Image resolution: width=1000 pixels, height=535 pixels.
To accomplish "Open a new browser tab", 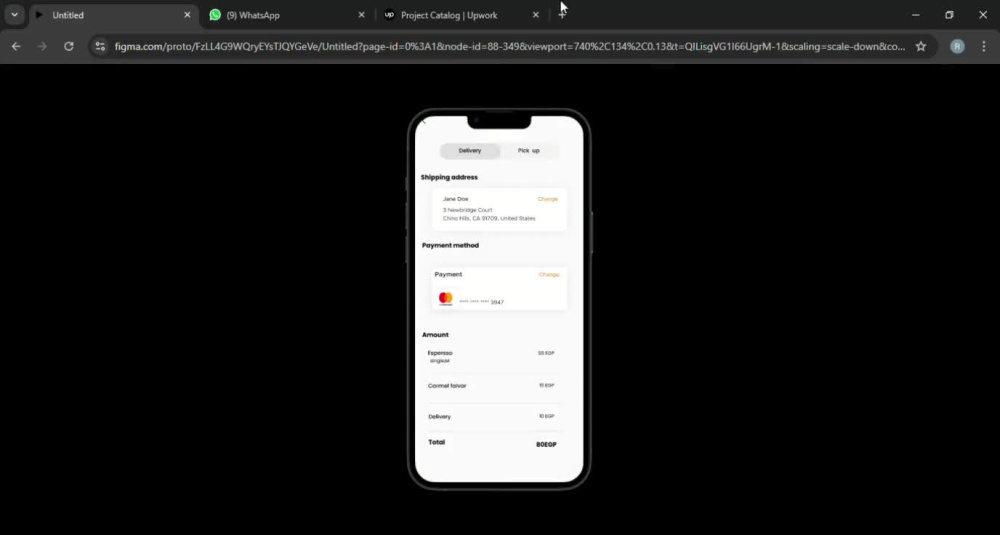I will (562, 15).
